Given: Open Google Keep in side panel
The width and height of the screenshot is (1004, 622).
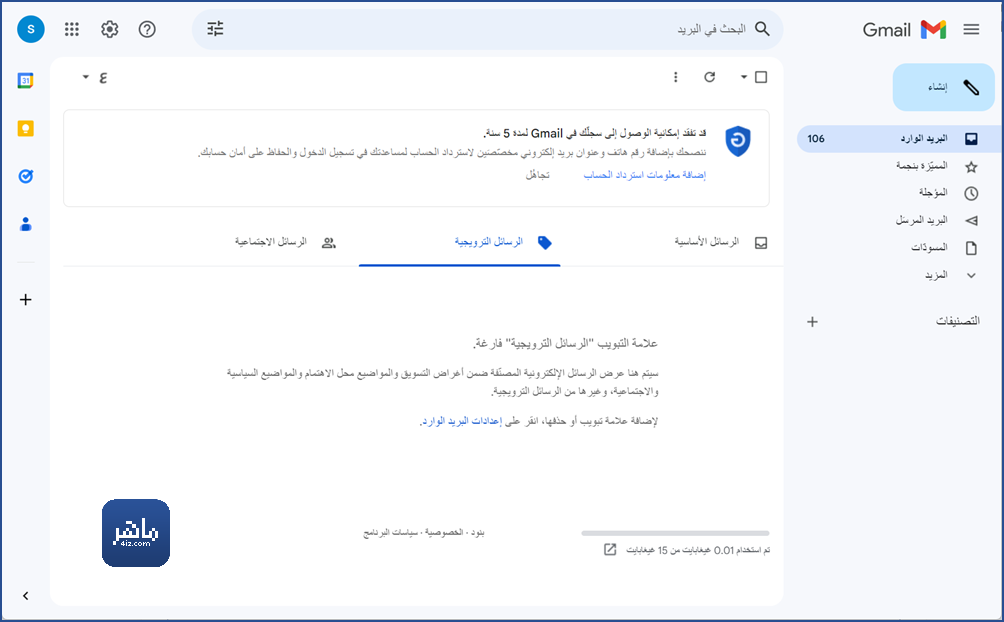Looking at the screenshot, I should [x=26, y=129].
